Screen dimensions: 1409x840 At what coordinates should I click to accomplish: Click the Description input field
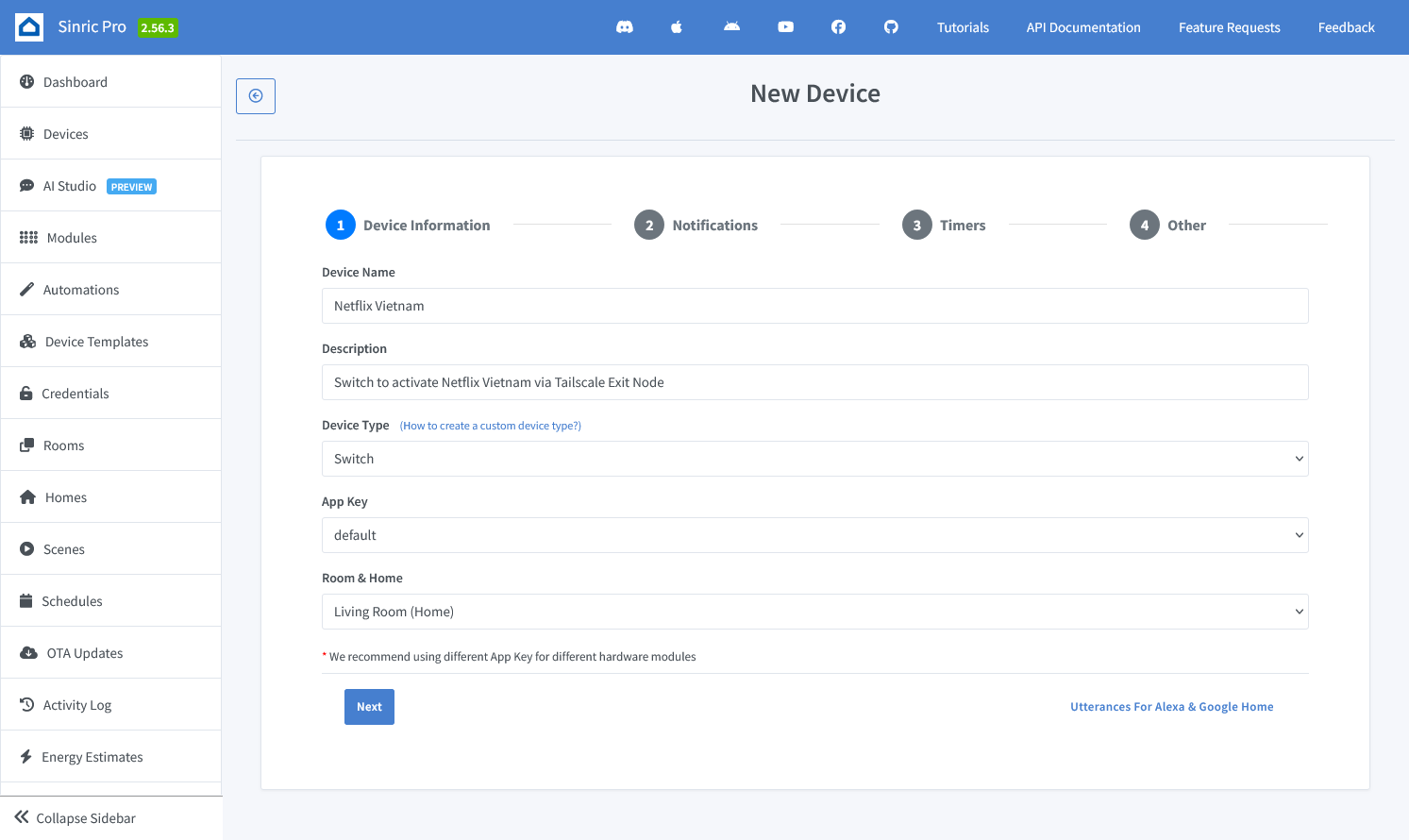[x=814, y=382]
